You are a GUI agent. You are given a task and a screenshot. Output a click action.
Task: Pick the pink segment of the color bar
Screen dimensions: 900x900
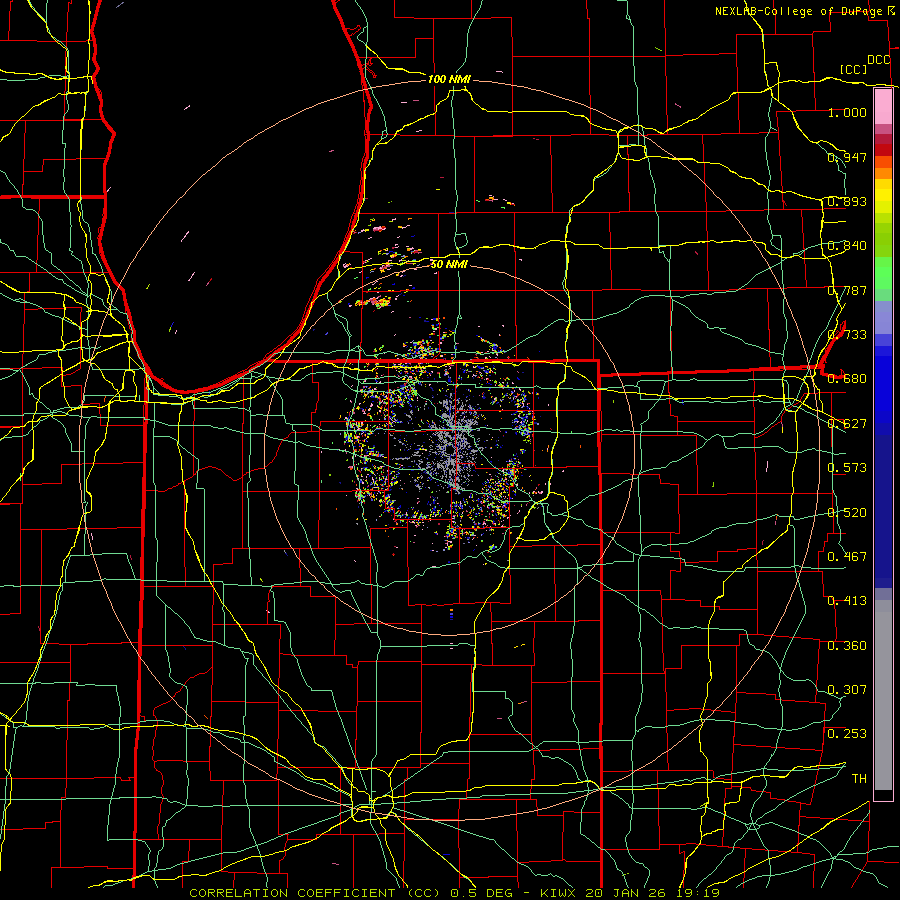[883, 106]
